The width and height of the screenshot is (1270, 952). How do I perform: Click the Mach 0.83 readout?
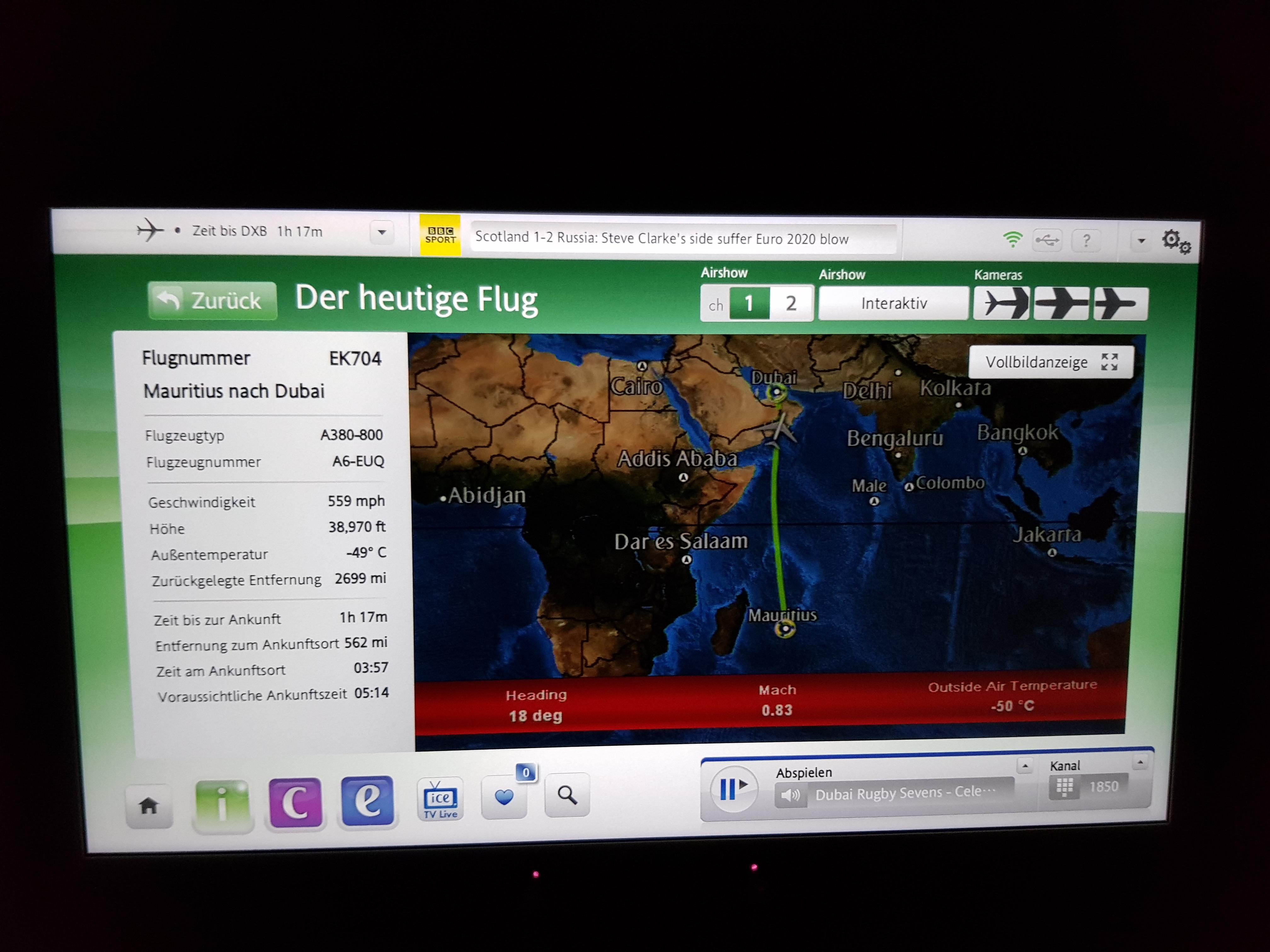click(x=777, y=700)
